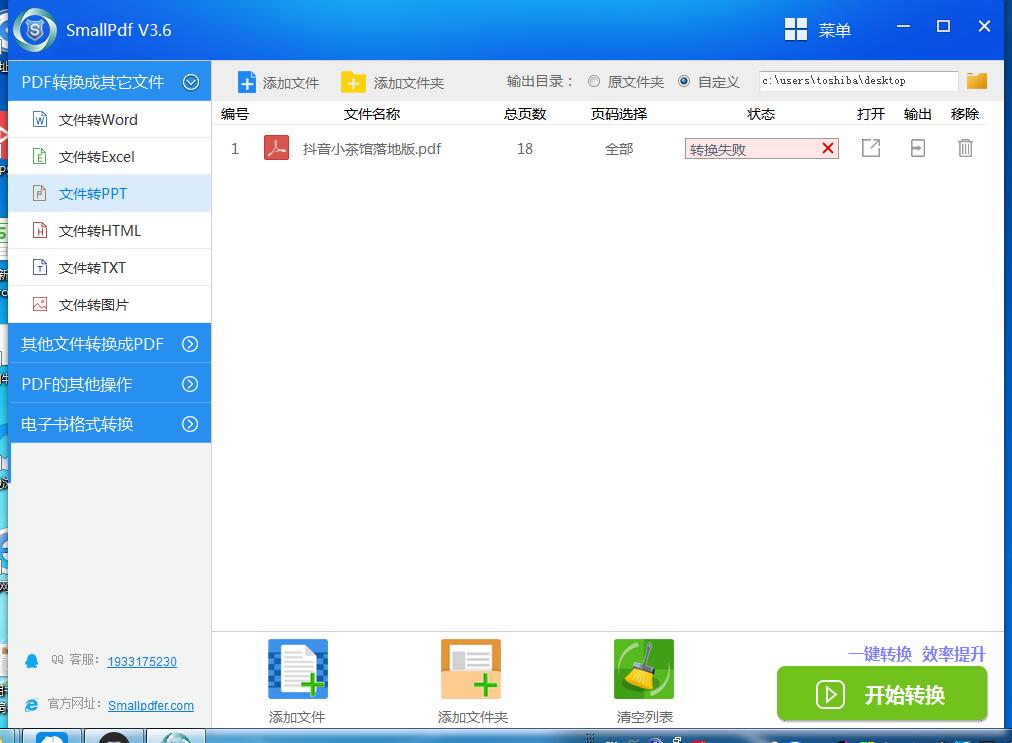
Task: Collapse the PDF转换成其它文件 section
Action: tap(191, 82)
